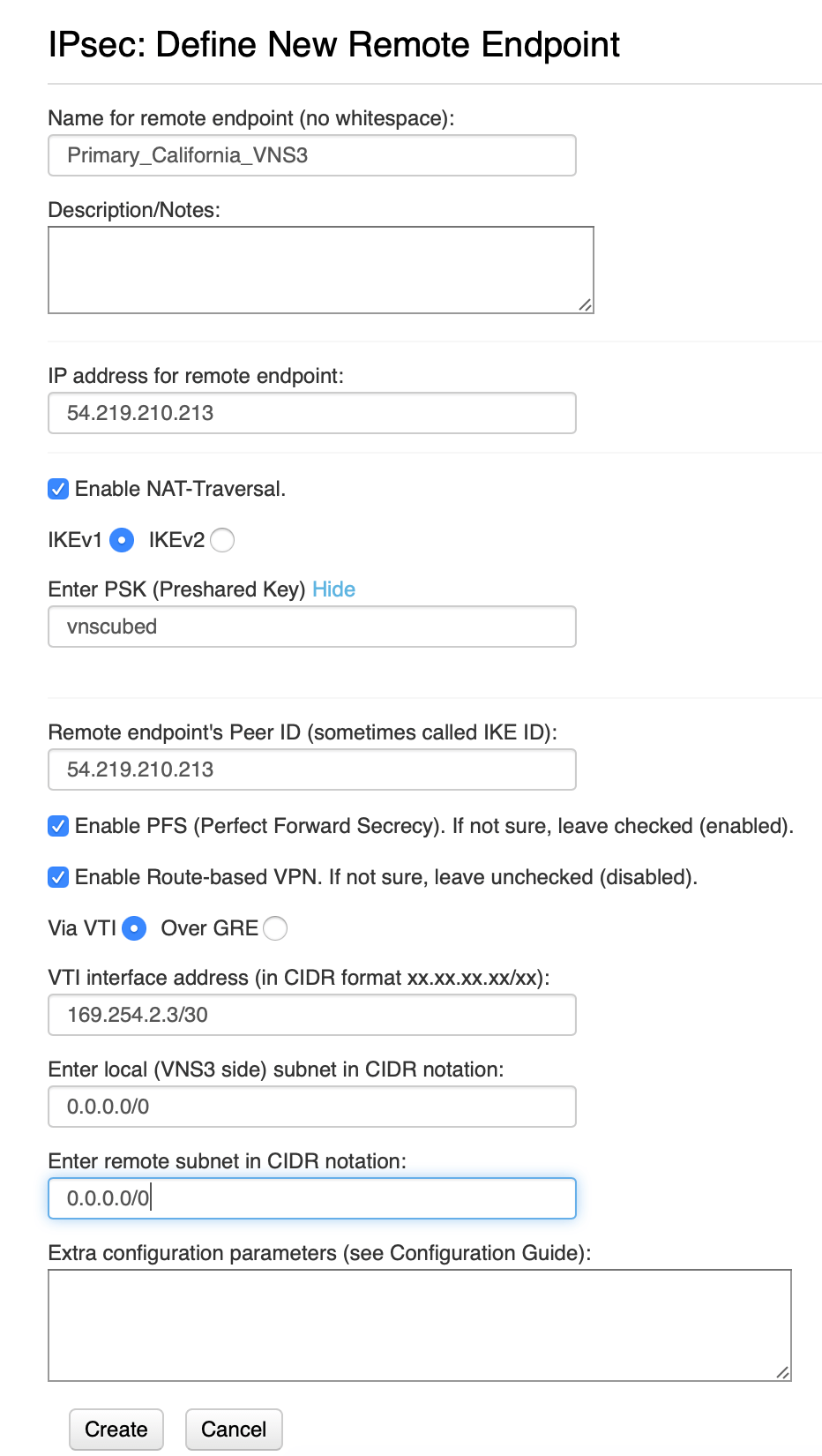Image resolution: width=822 pixels, height=1456 pixels.
Task: Select the IKEv2 radio button
Action: 222,540
